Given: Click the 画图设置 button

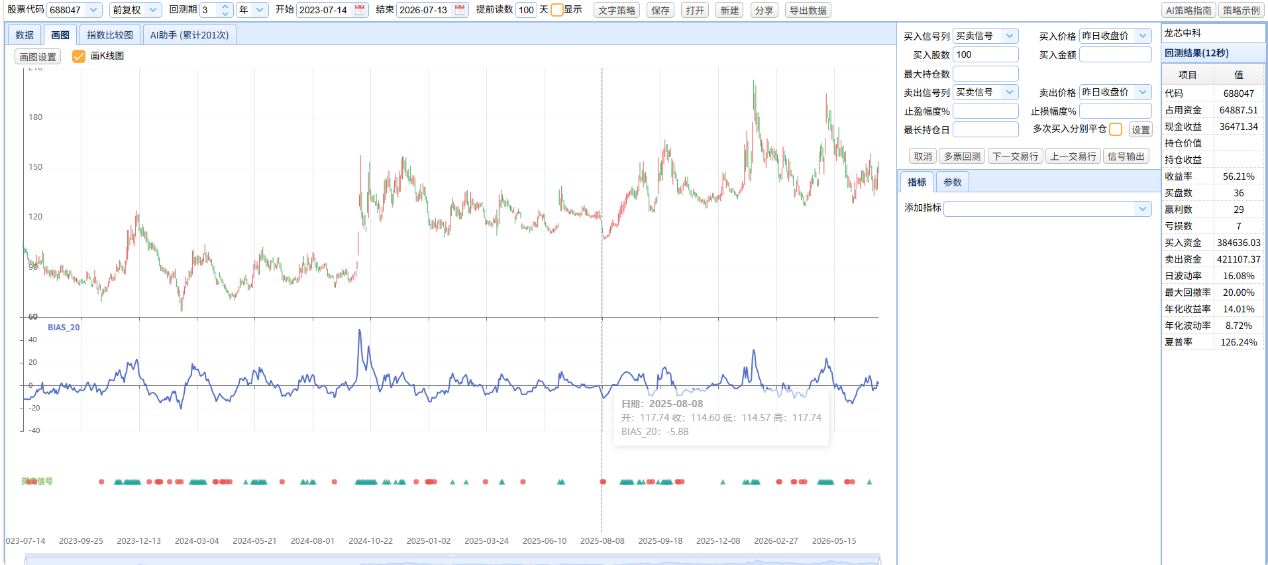Looking at the screenshot, I should point(38,57).
